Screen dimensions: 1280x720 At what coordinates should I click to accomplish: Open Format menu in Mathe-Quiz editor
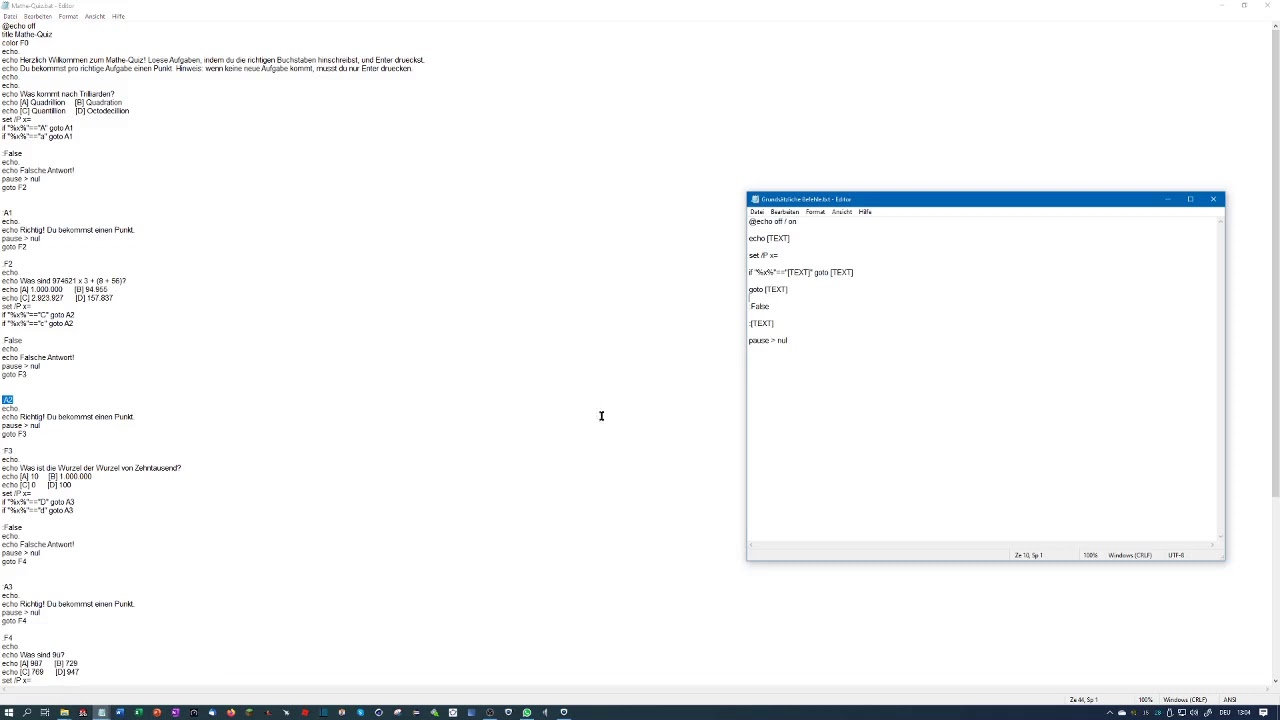[x=68, y=16]
